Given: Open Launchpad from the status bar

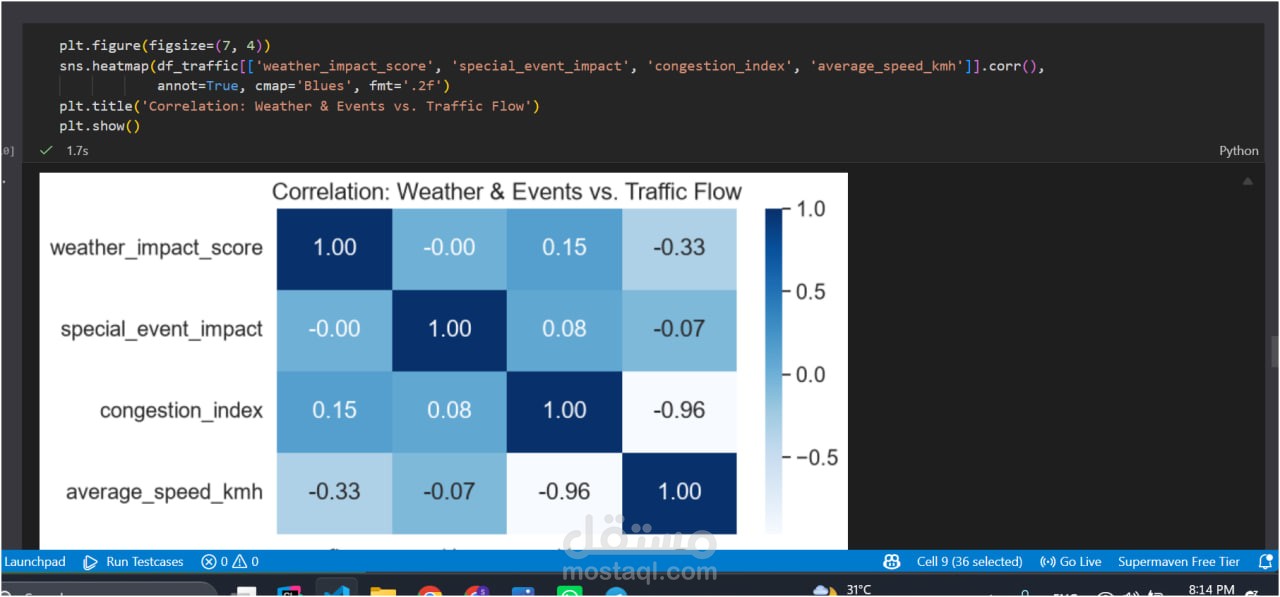Looking at the screenshot, I should (35, 562).
